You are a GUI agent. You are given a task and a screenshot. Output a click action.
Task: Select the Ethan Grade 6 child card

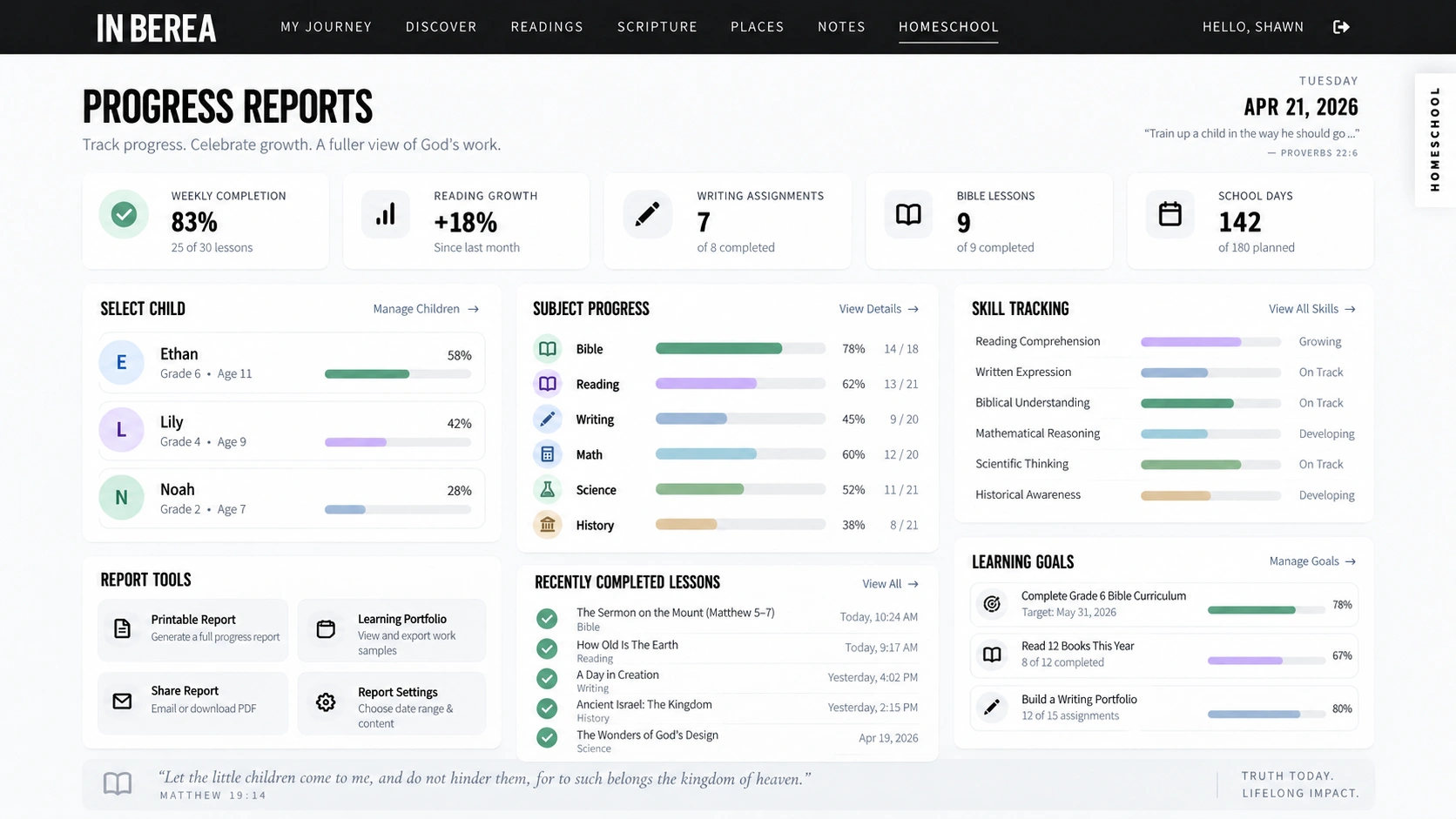pyautogui.click(x=292, y=363)
